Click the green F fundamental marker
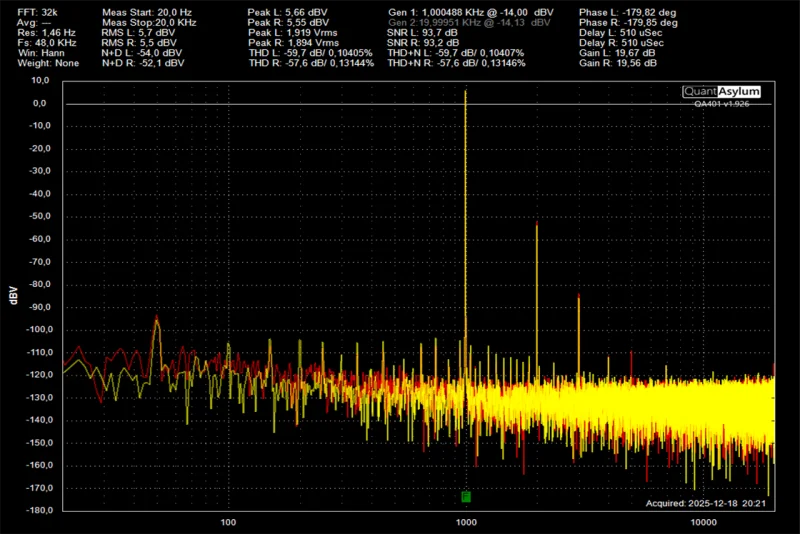This screenshot has width=800, height=534. pyautogui.click(x=466, y=497)
